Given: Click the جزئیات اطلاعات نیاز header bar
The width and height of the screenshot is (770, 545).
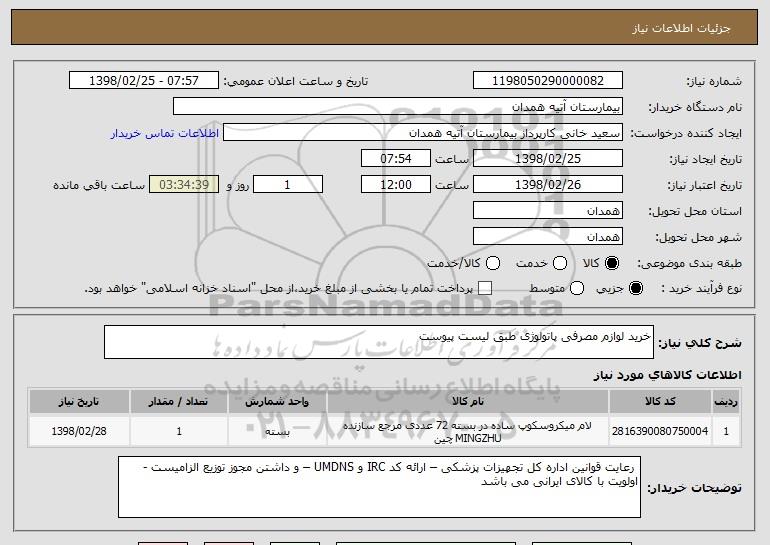Looking at the screenshot, I should [385, 28].
